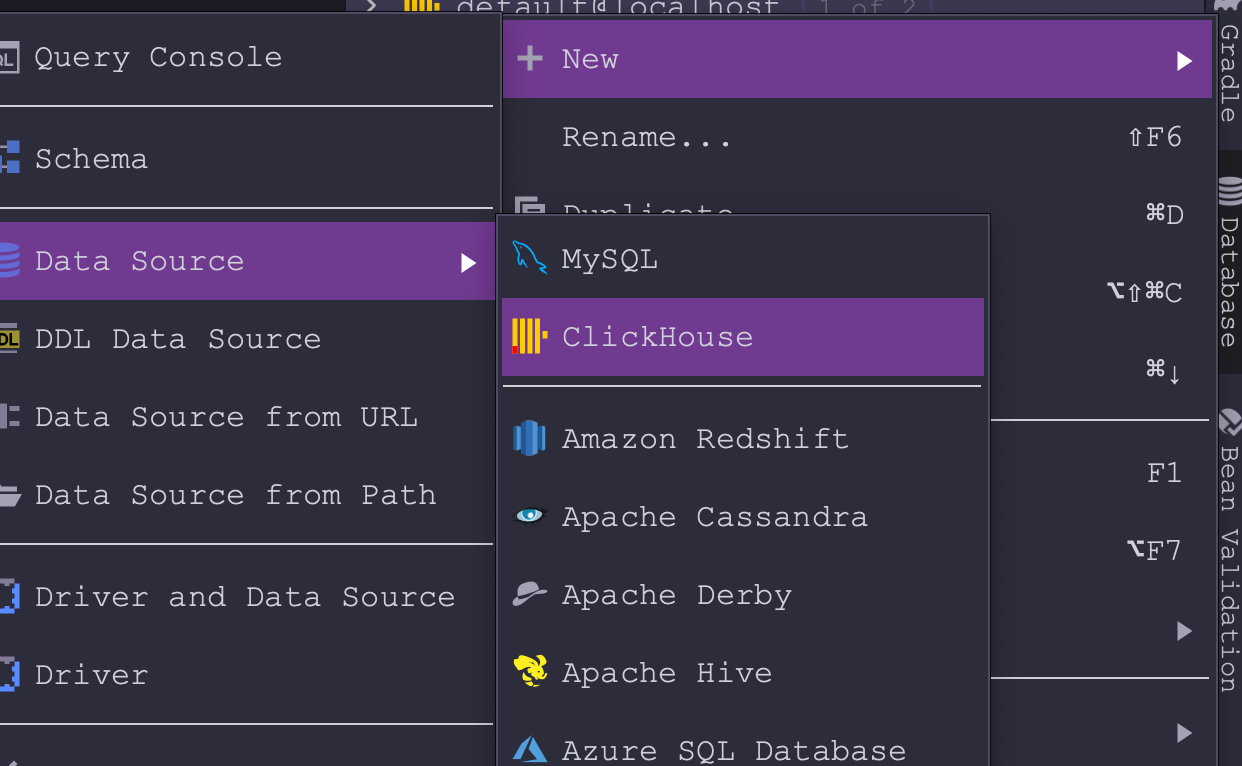Open Query Console from New submenu
Screen dimensions: 1242x766
coord(246,57)
